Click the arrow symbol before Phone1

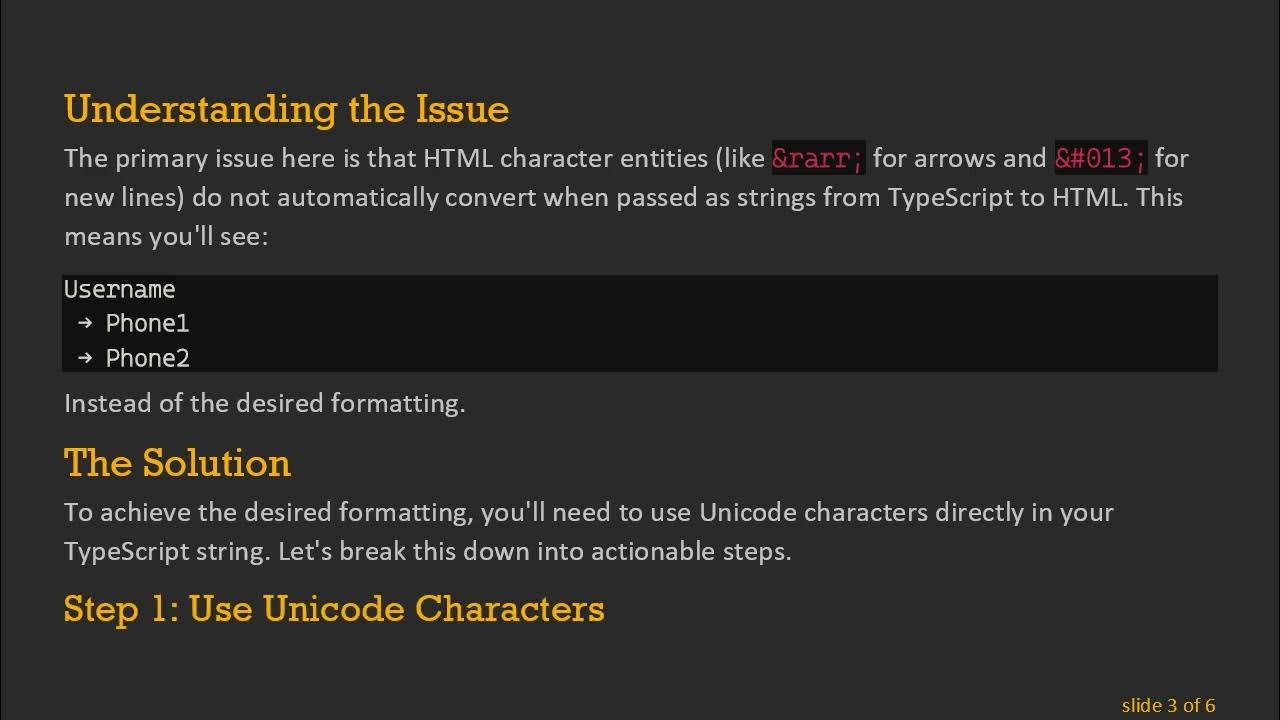[x=85, y=323]
